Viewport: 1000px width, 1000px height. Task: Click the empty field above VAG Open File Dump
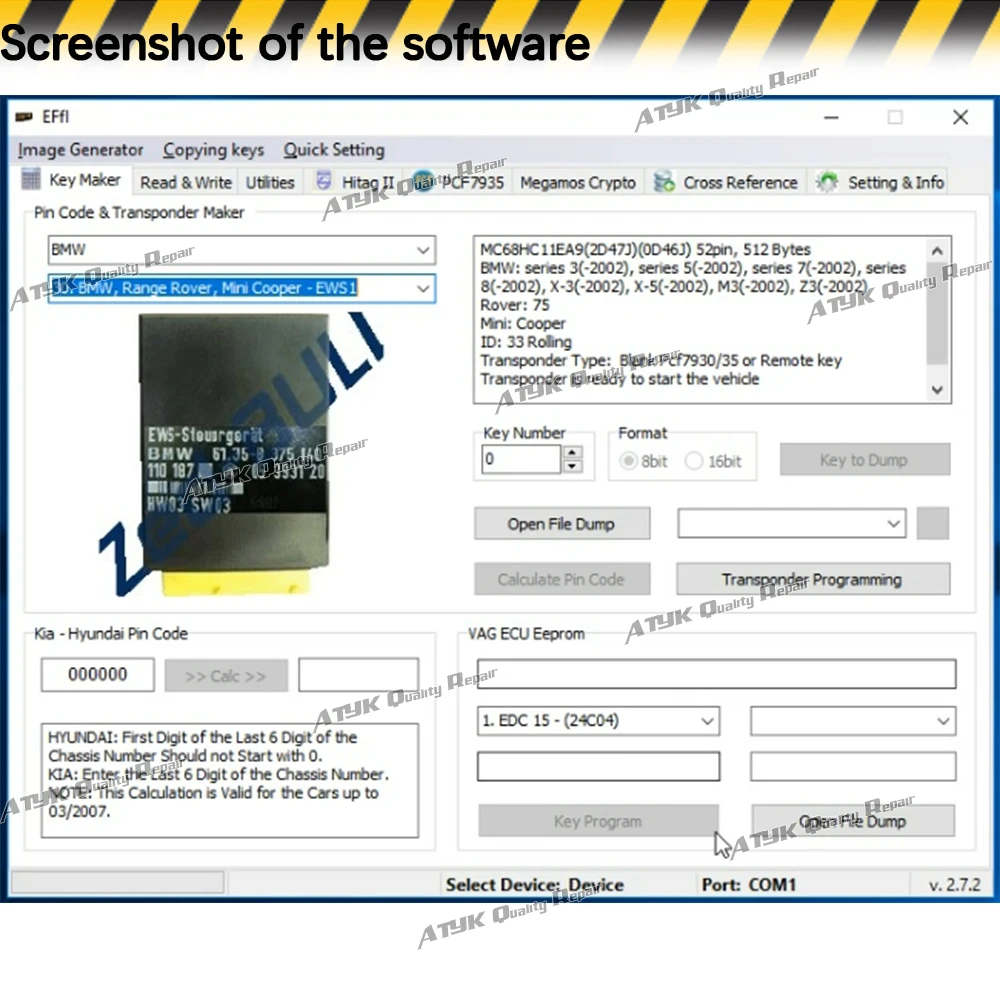click(x=853, y=767)
